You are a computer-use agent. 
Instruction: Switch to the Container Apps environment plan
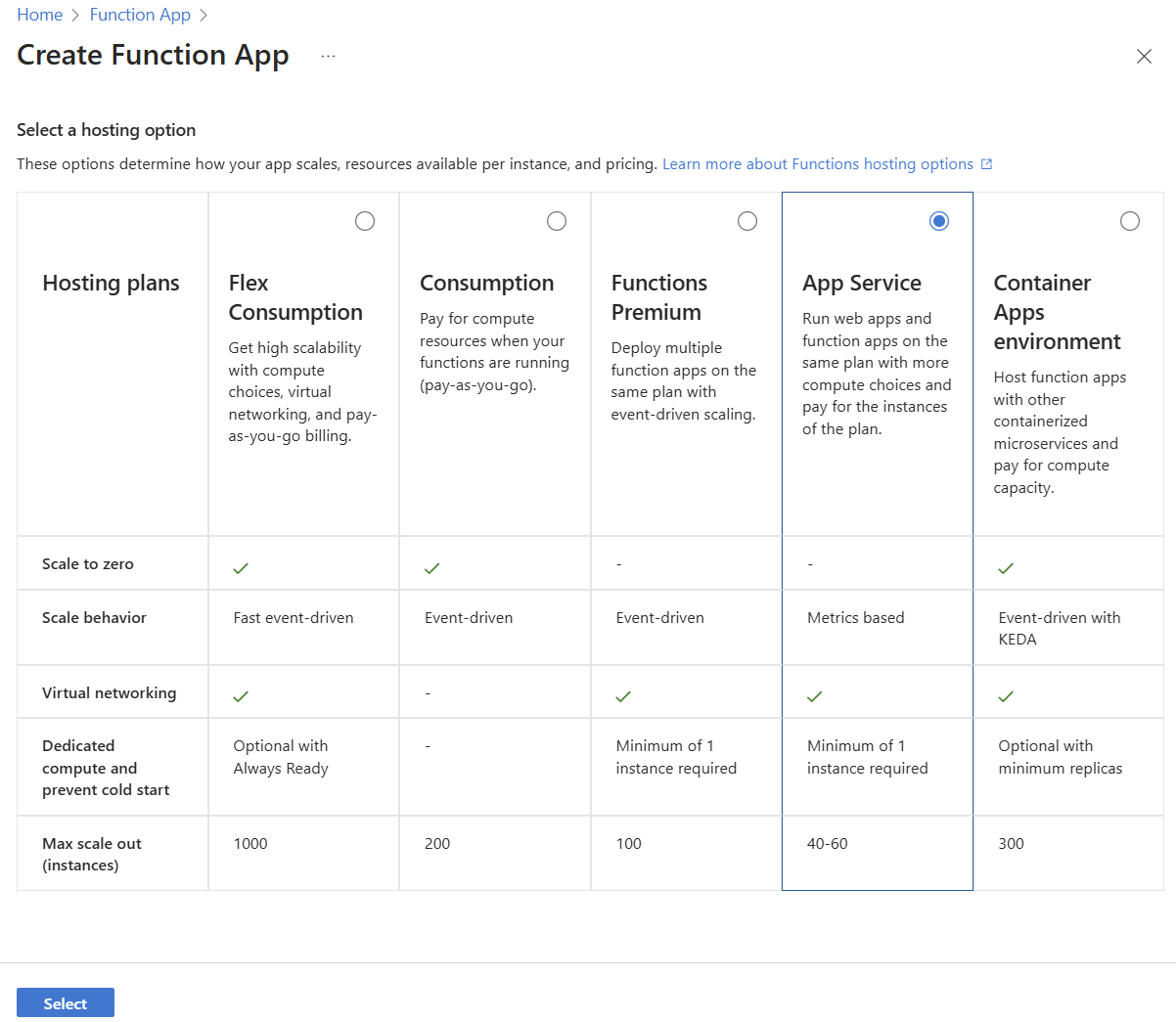click(1129, 220)
